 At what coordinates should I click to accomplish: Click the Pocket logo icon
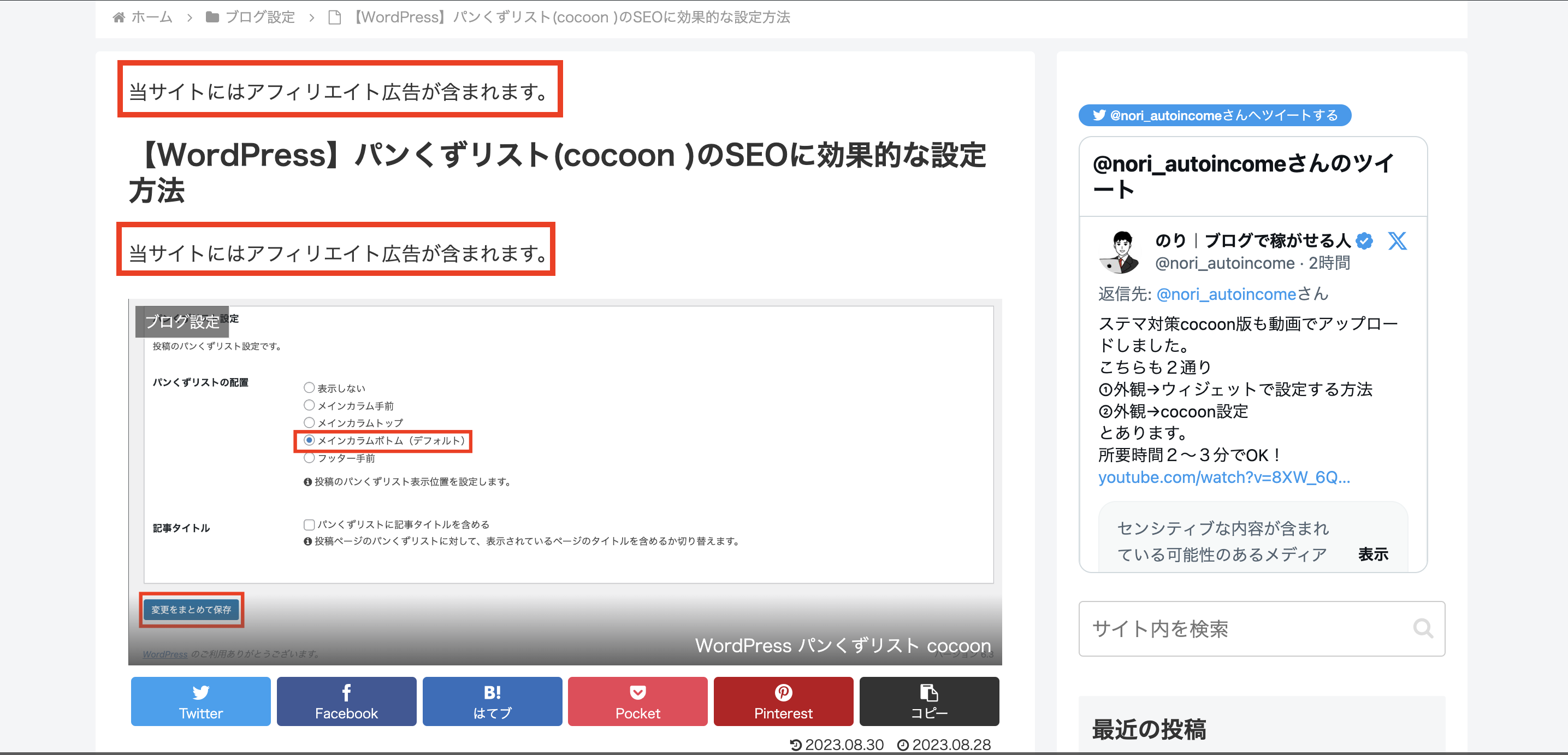638,692
